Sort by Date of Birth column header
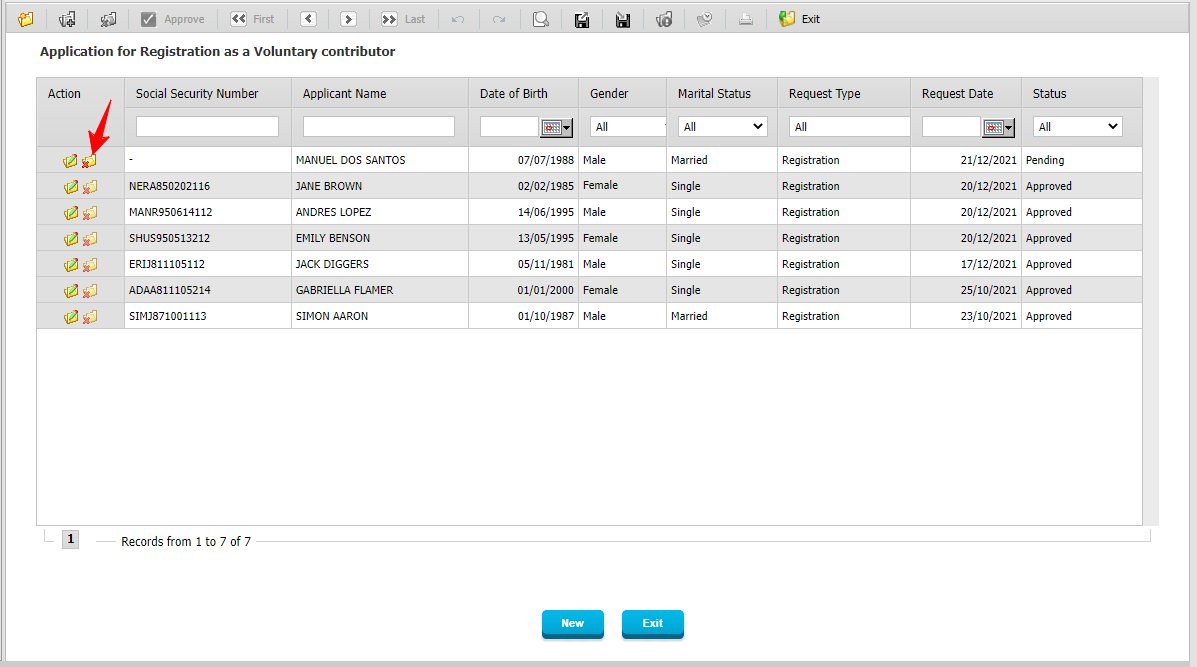 click(x=514, y=94)
